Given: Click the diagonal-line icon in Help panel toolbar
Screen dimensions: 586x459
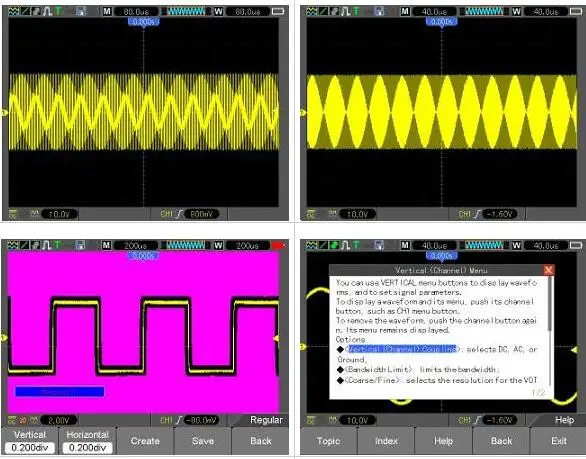Looking at the screenshot, I should coord(323,245).
